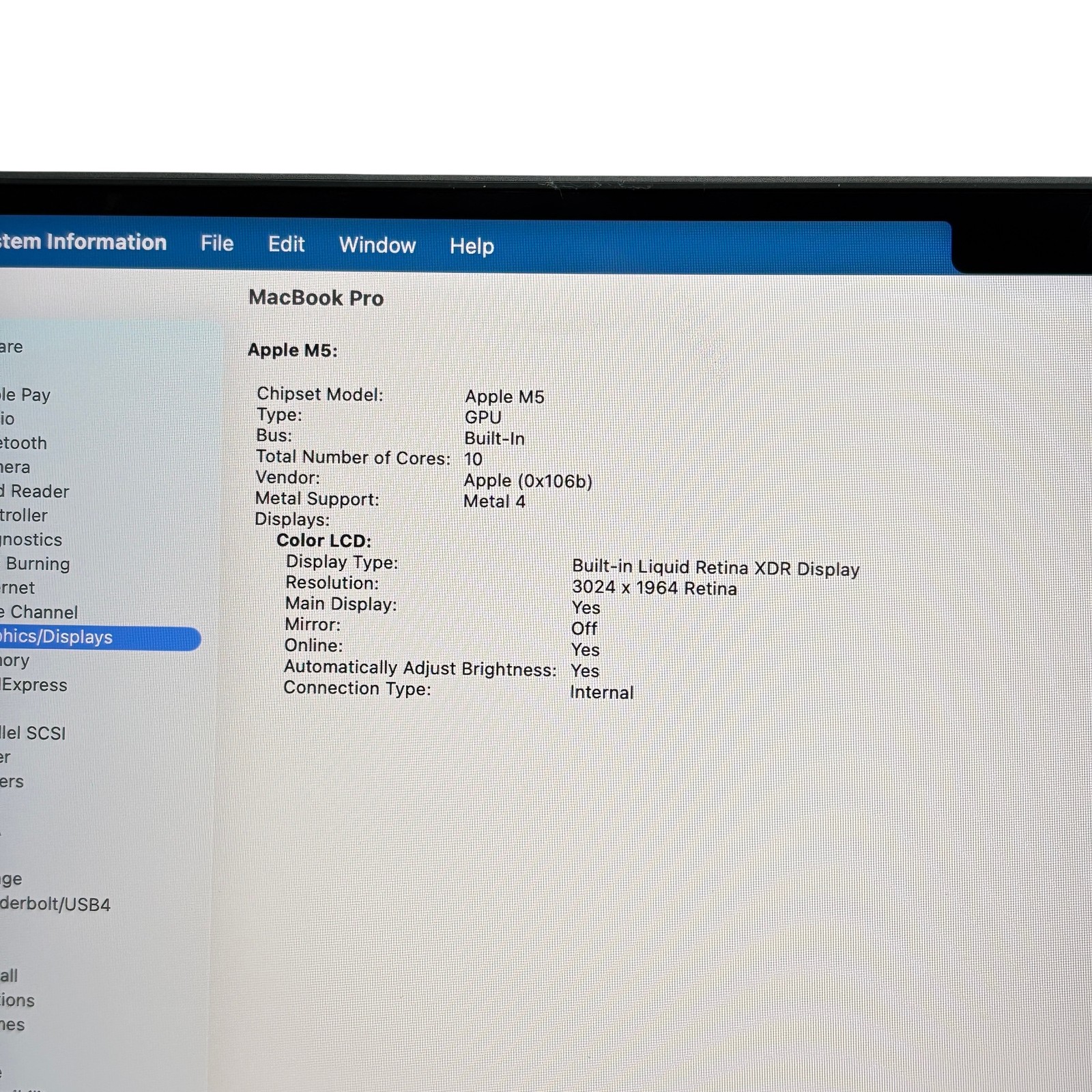
Task: Click the 'Main Display:' label
Action: pyautogui.click(x=341, y=604)
